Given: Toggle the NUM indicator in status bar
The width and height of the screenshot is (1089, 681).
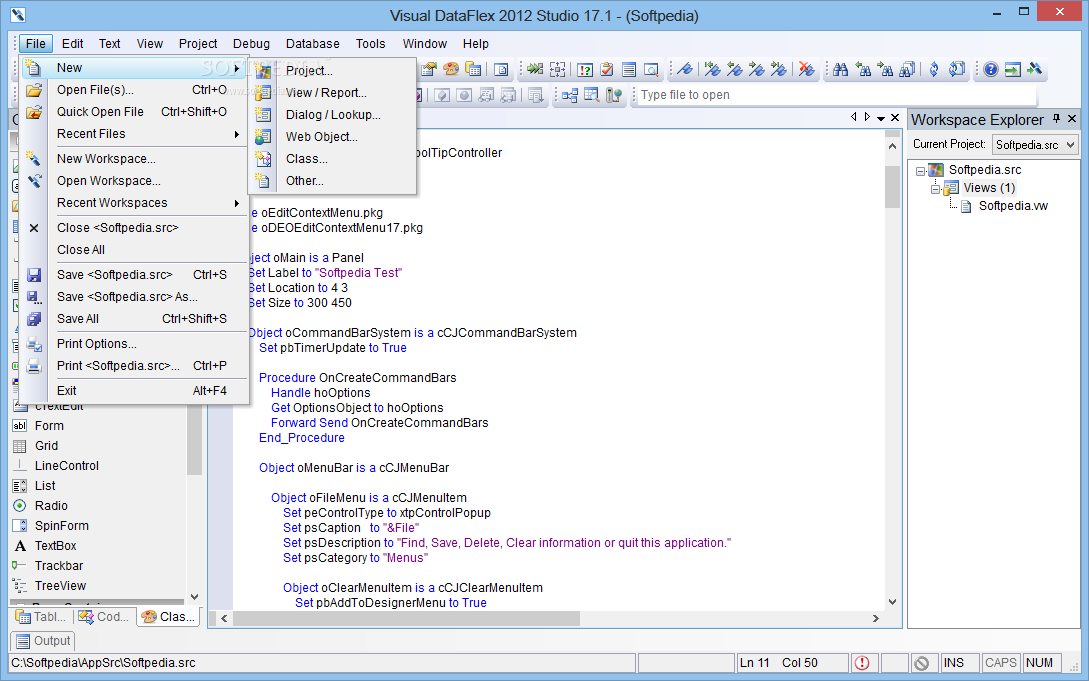Looking at the screenshot, I should [1040, 663].
